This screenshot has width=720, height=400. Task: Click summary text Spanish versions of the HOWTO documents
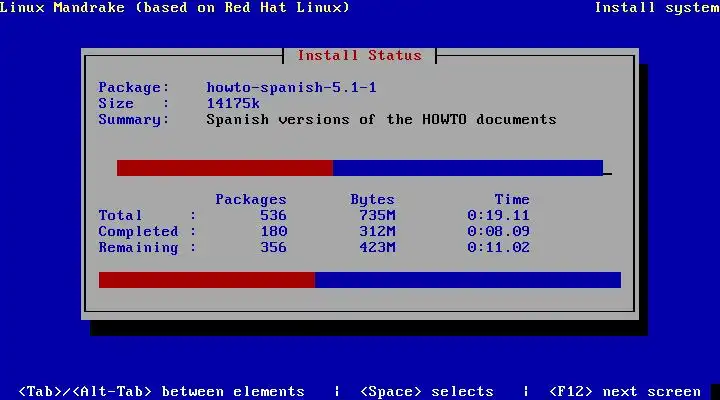click(381, 119)
